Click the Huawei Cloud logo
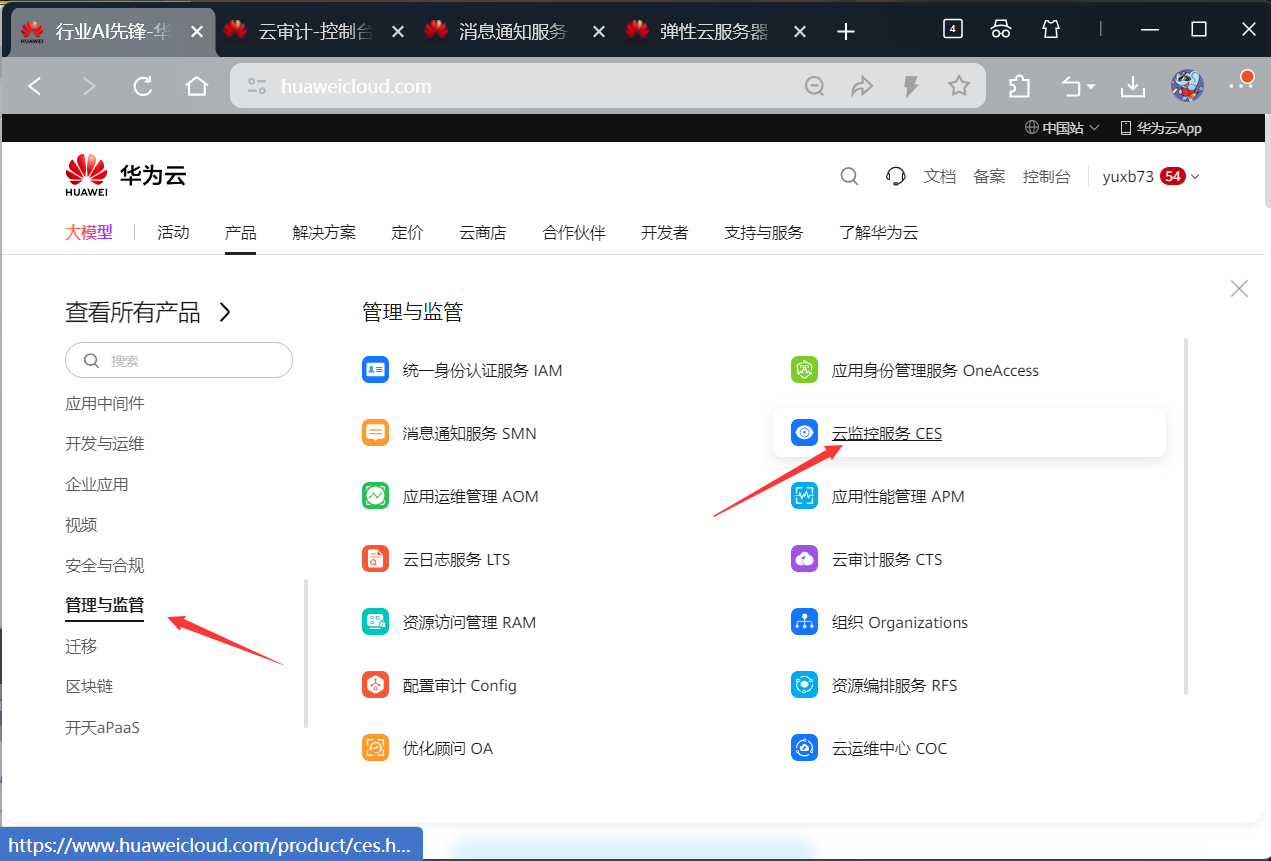The height and width of the screenshot is (861, 1271). point(125,176)
